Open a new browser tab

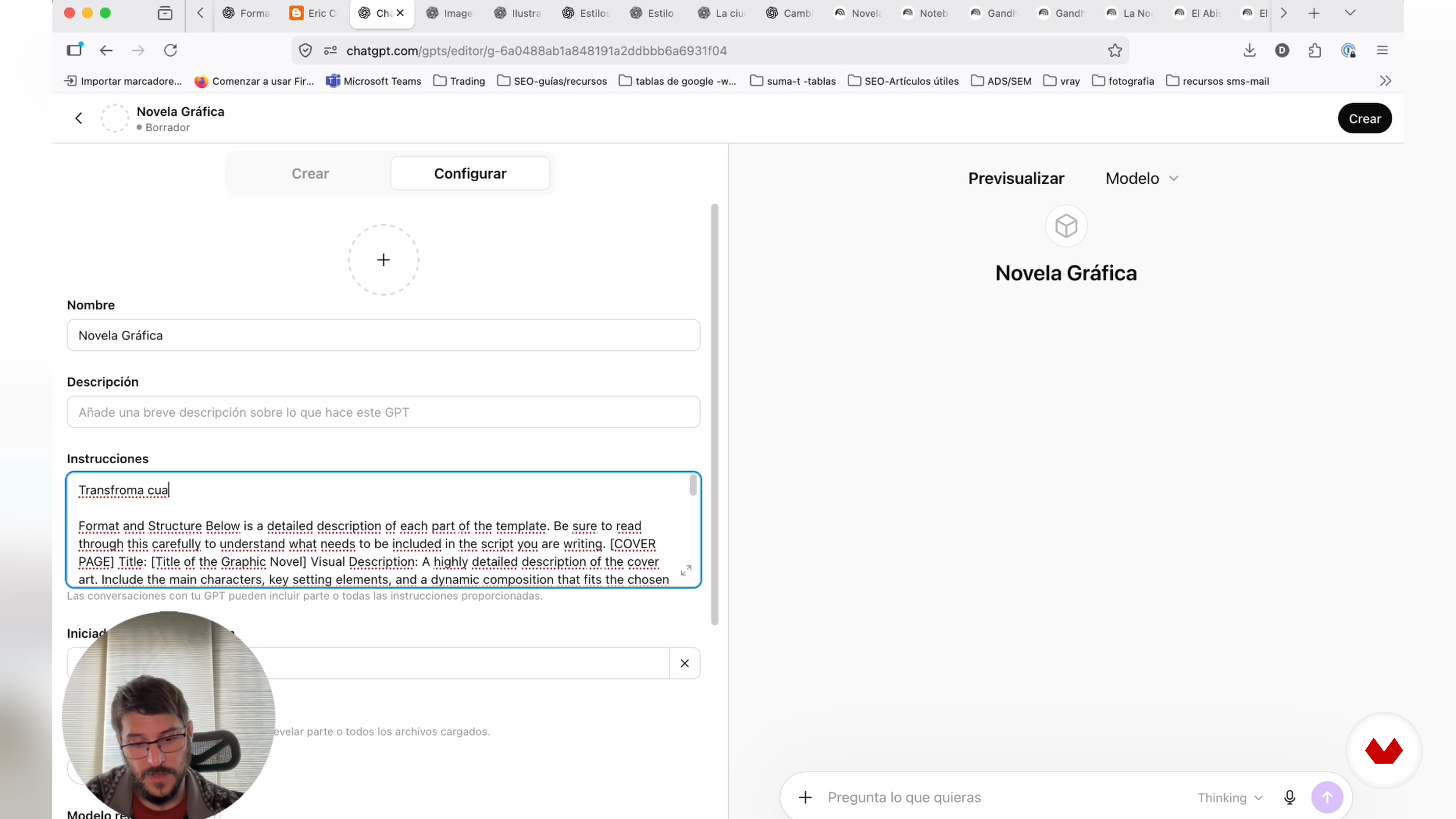click(1313, 13)
